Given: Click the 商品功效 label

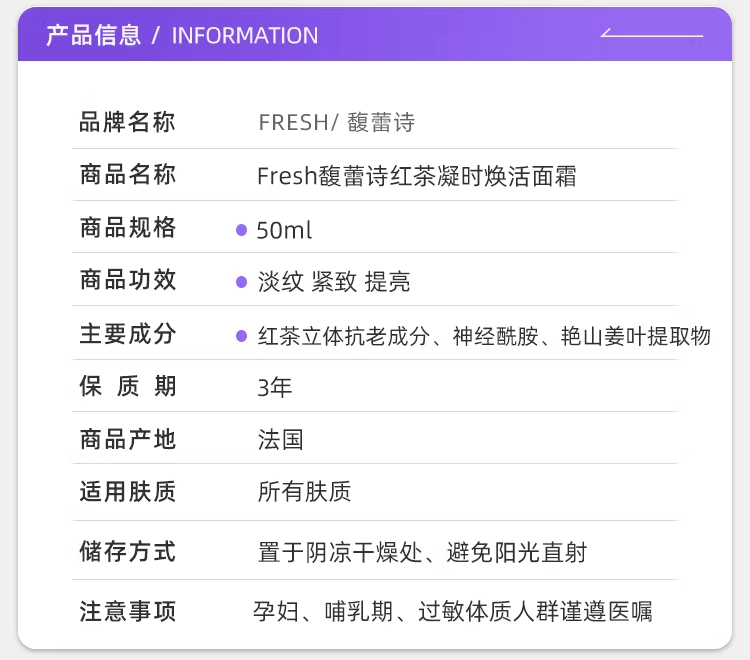Looking at the screenshot, I should tap(127, 281).
